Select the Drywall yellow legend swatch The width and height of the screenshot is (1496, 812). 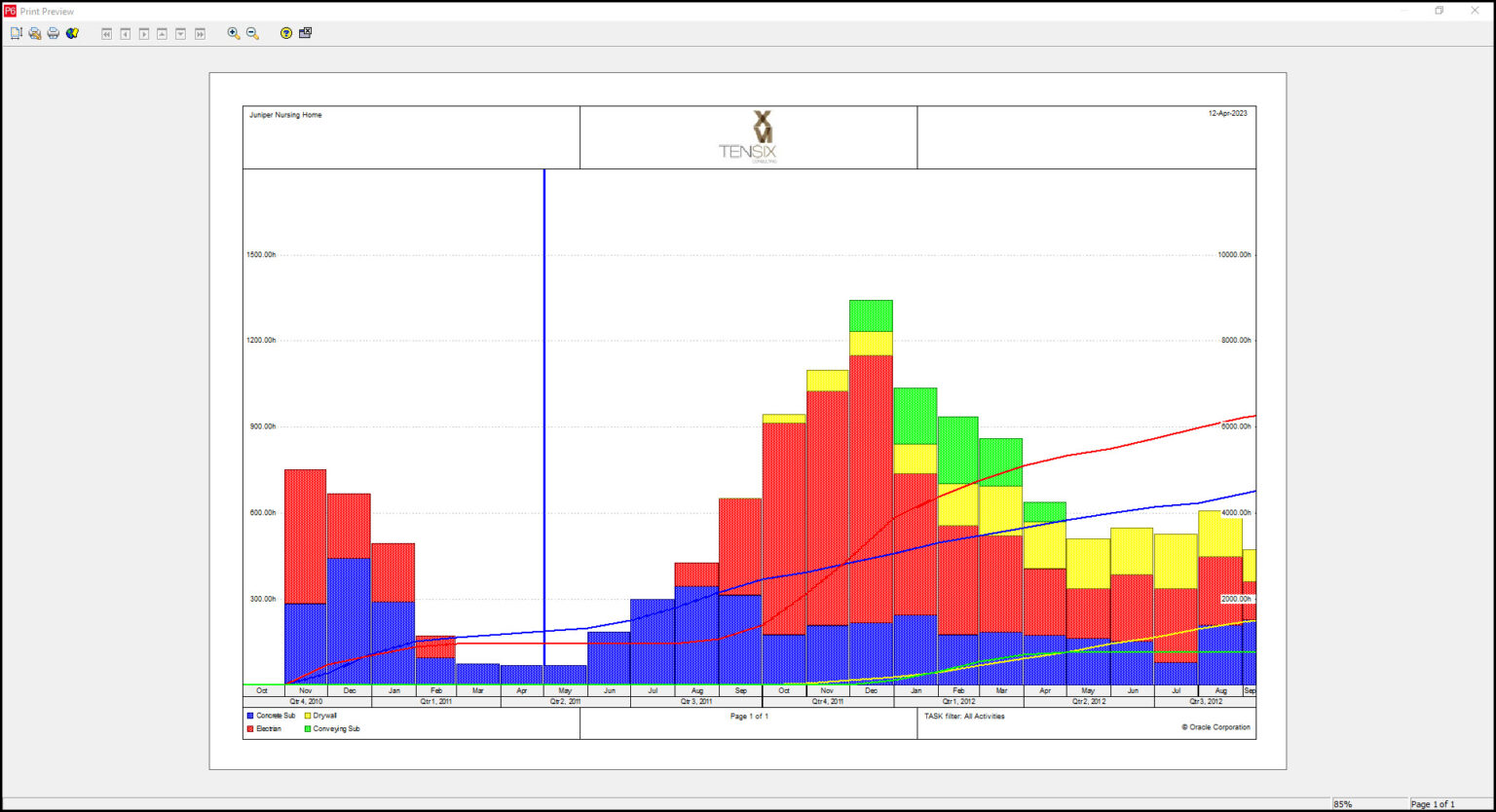point(309,716)
